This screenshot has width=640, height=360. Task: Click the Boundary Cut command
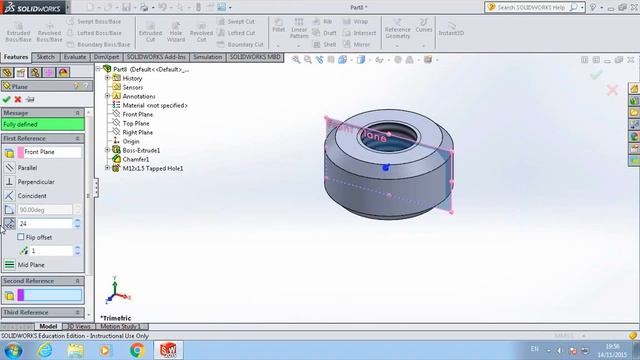pos(240,44)
